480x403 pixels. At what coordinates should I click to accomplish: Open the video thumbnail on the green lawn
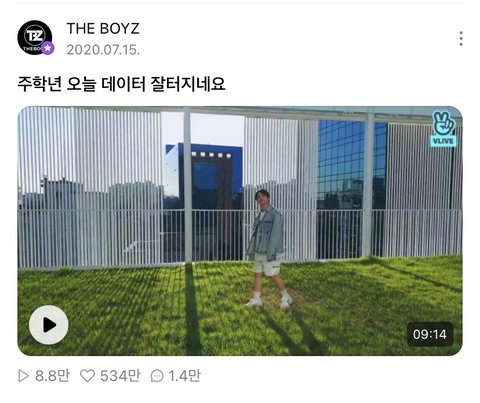point(240,231)
